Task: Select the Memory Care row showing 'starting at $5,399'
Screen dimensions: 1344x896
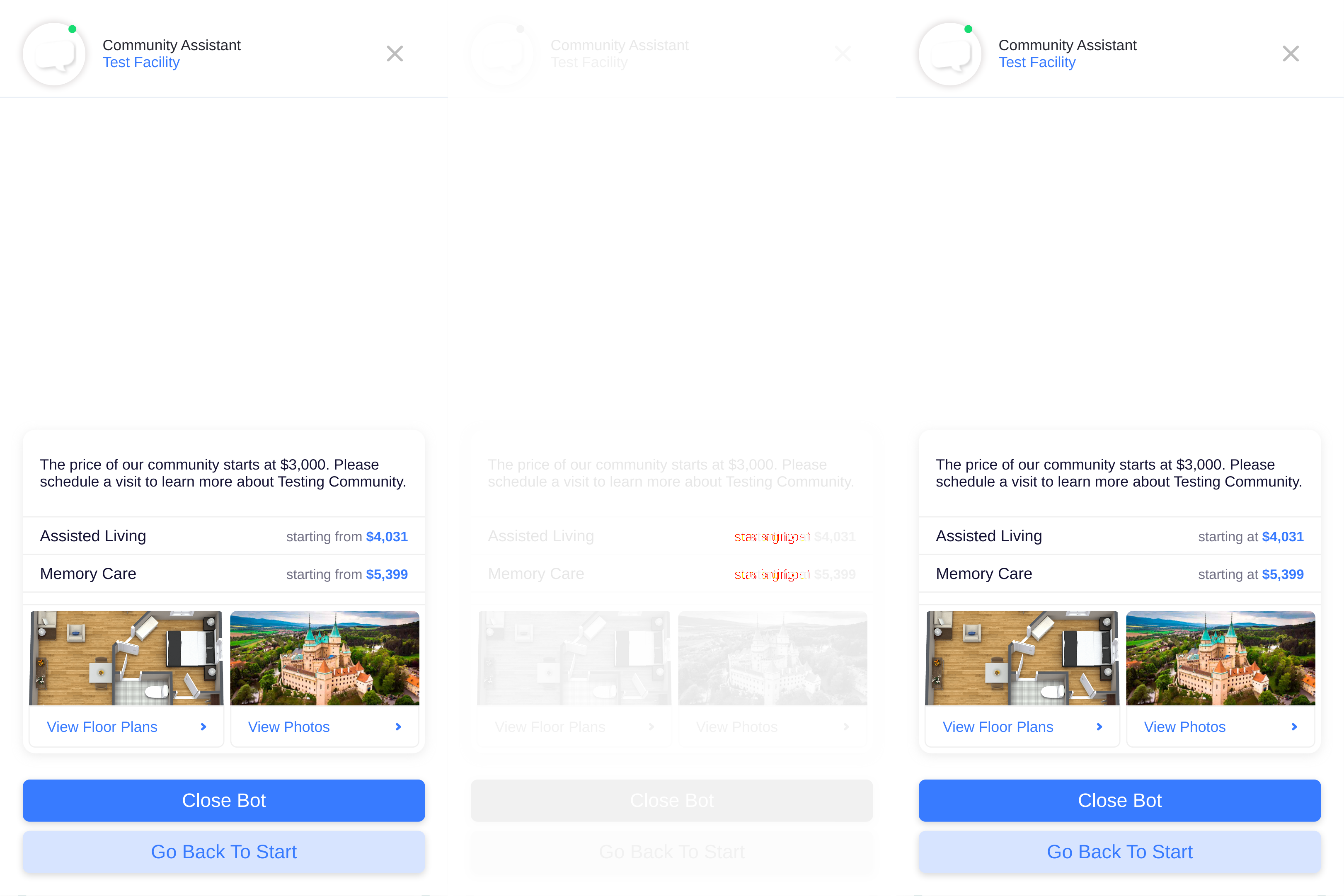Action: [1120, 574]
